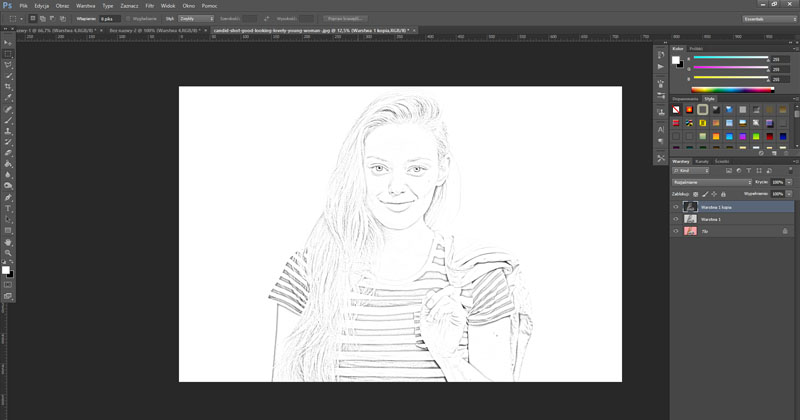Switch to the Kanały tab
The image size is (800, 420).
(x=702, y=161)
